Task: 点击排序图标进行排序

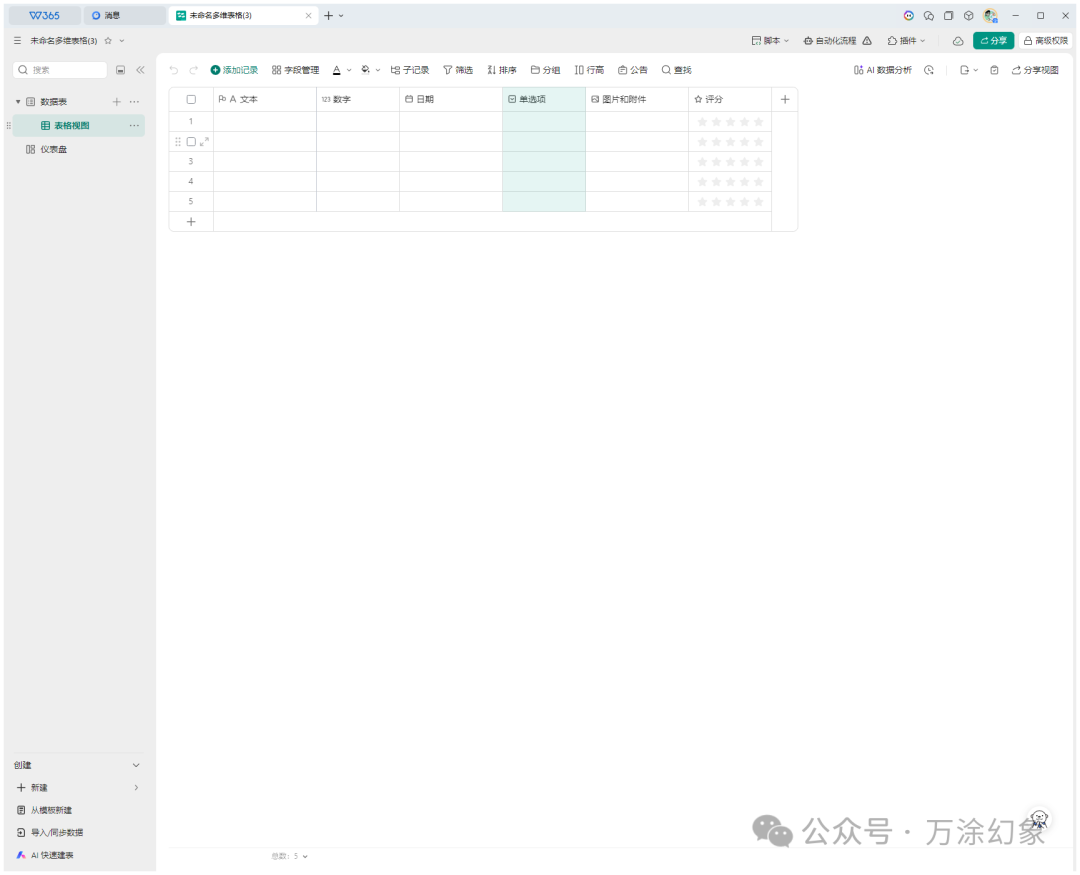Action: point(501,70)
